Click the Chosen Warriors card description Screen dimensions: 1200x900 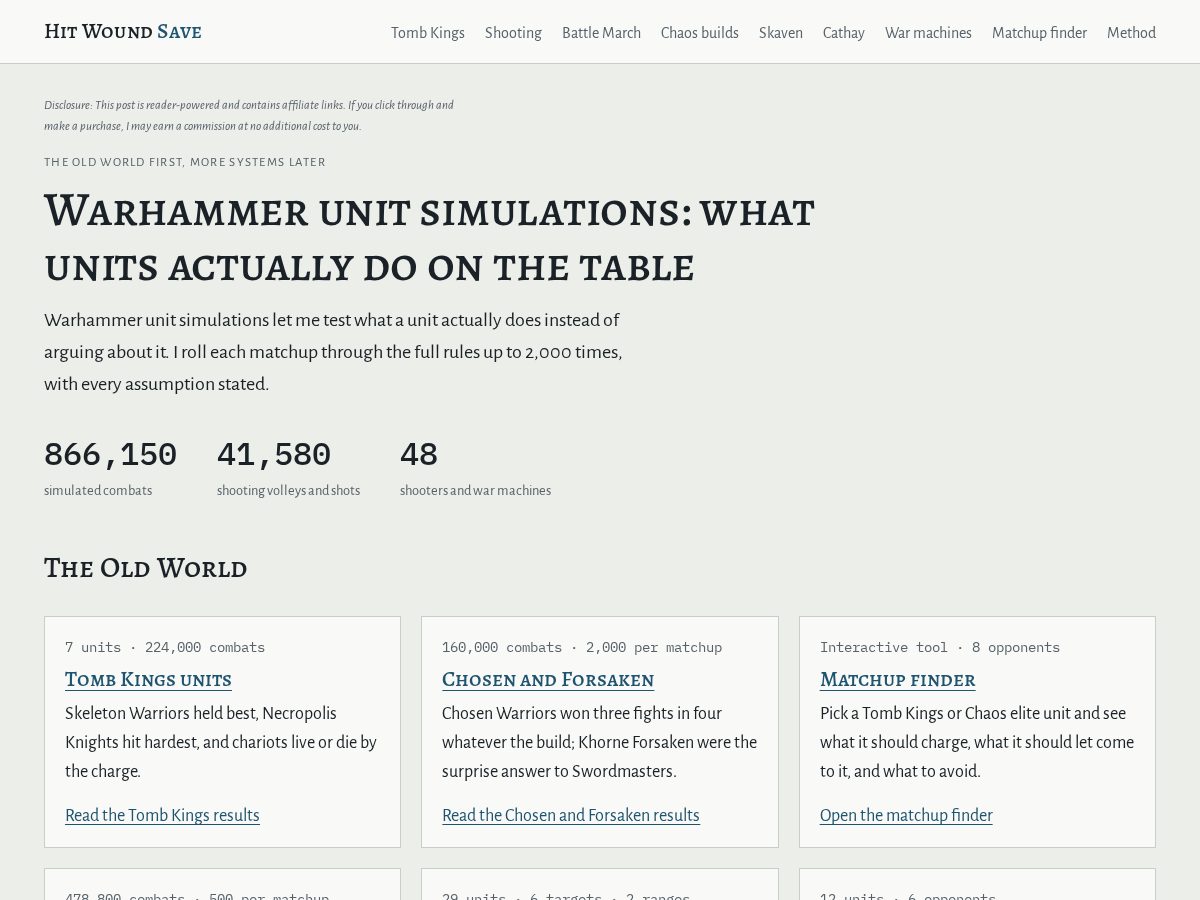tap(599, 742)
